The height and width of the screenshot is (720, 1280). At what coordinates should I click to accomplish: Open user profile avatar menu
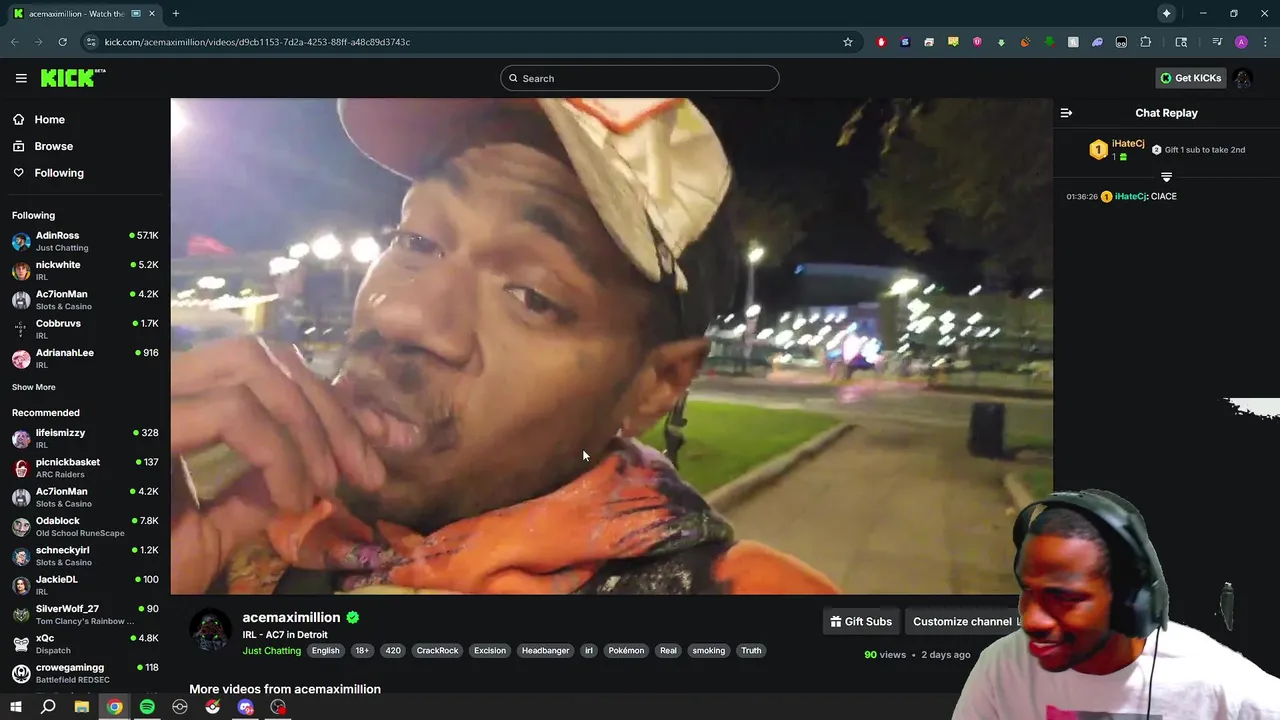click(x=1242, y=78)
